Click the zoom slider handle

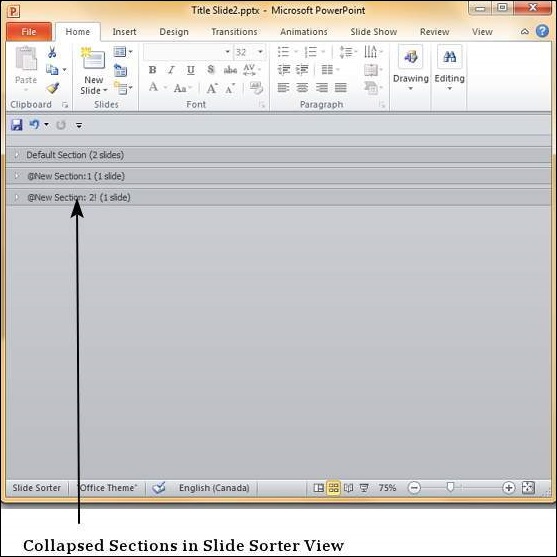coord(450,487)
